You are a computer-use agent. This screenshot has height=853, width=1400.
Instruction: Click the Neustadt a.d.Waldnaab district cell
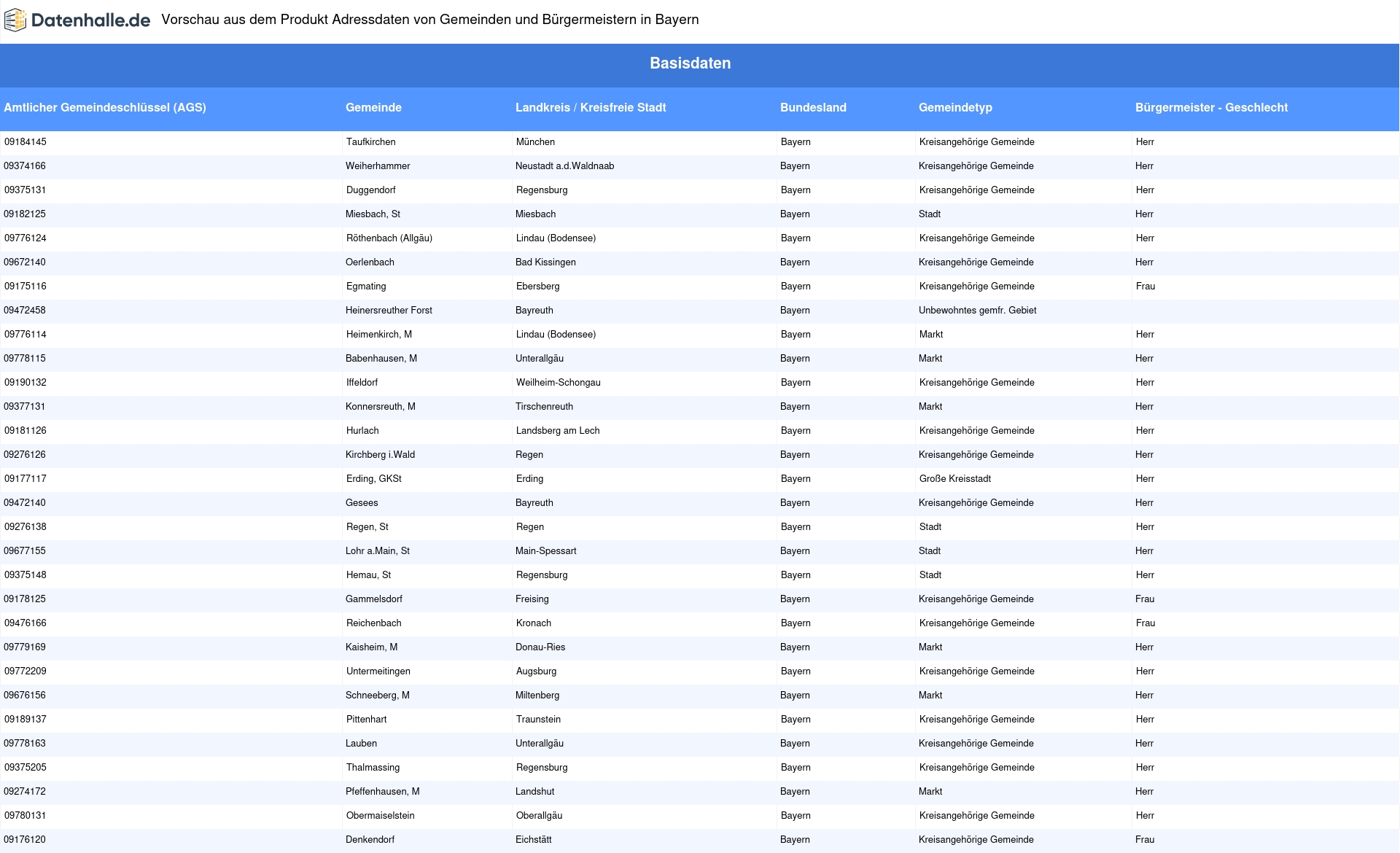tap(564, 165)
